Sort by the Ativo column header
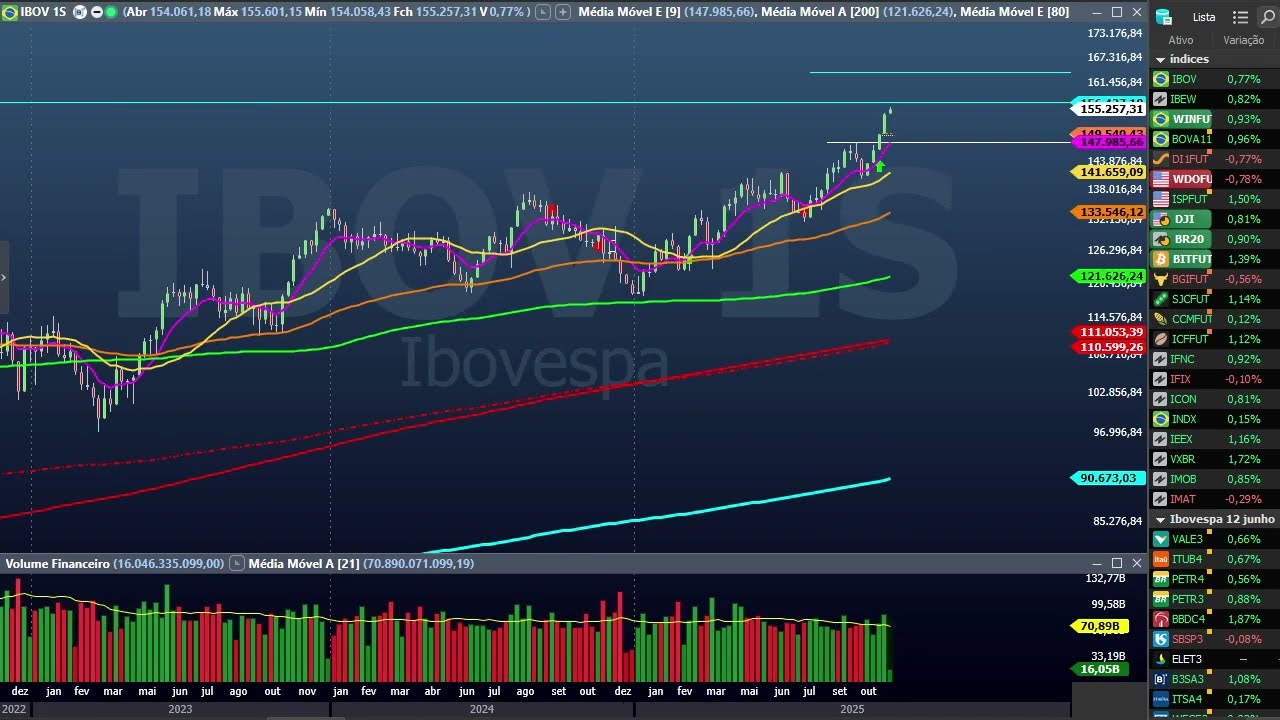 point(1181,40)
